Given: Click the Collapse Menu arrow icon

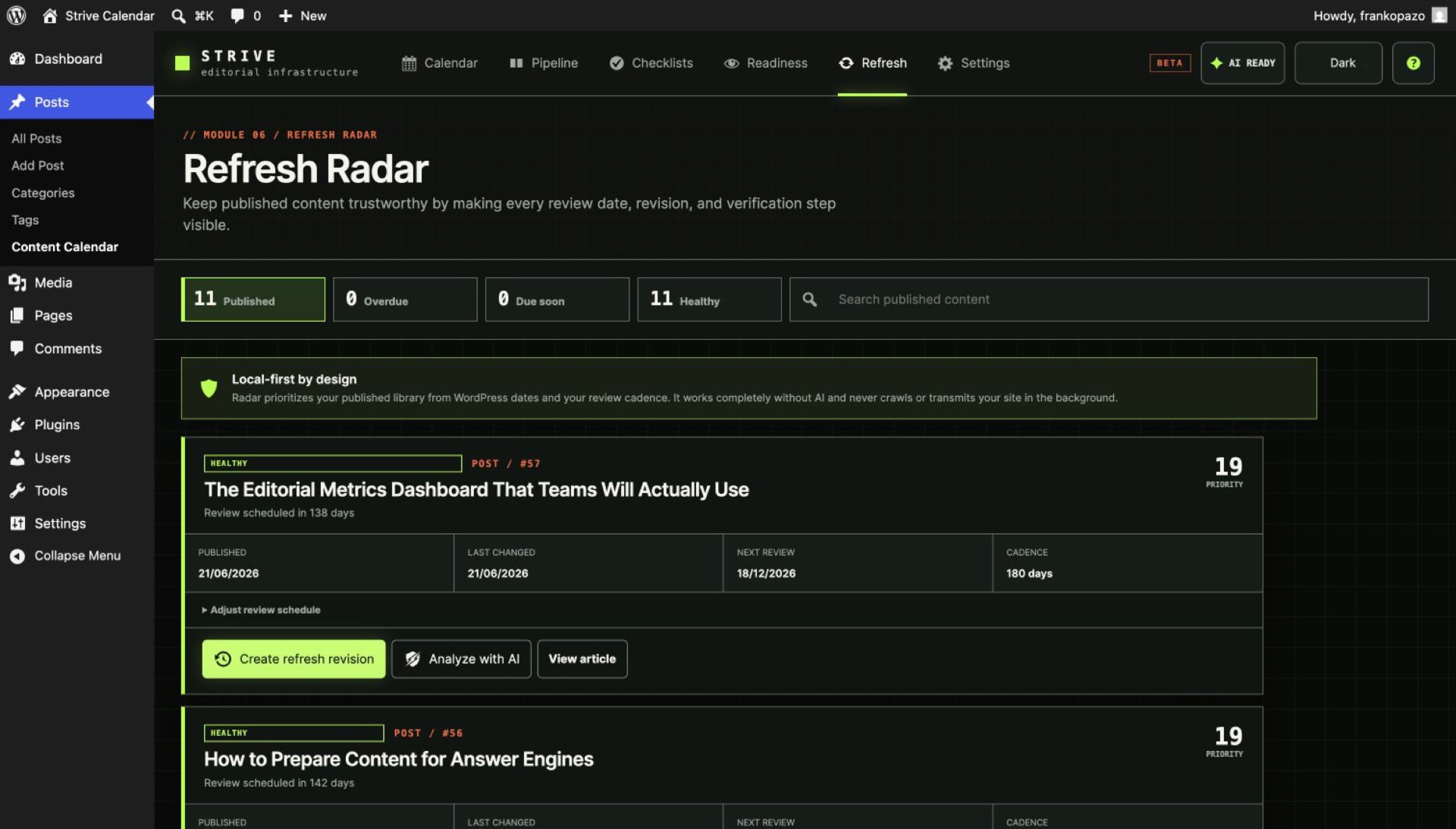Looking at the screenshot, I should pos(17,556).
